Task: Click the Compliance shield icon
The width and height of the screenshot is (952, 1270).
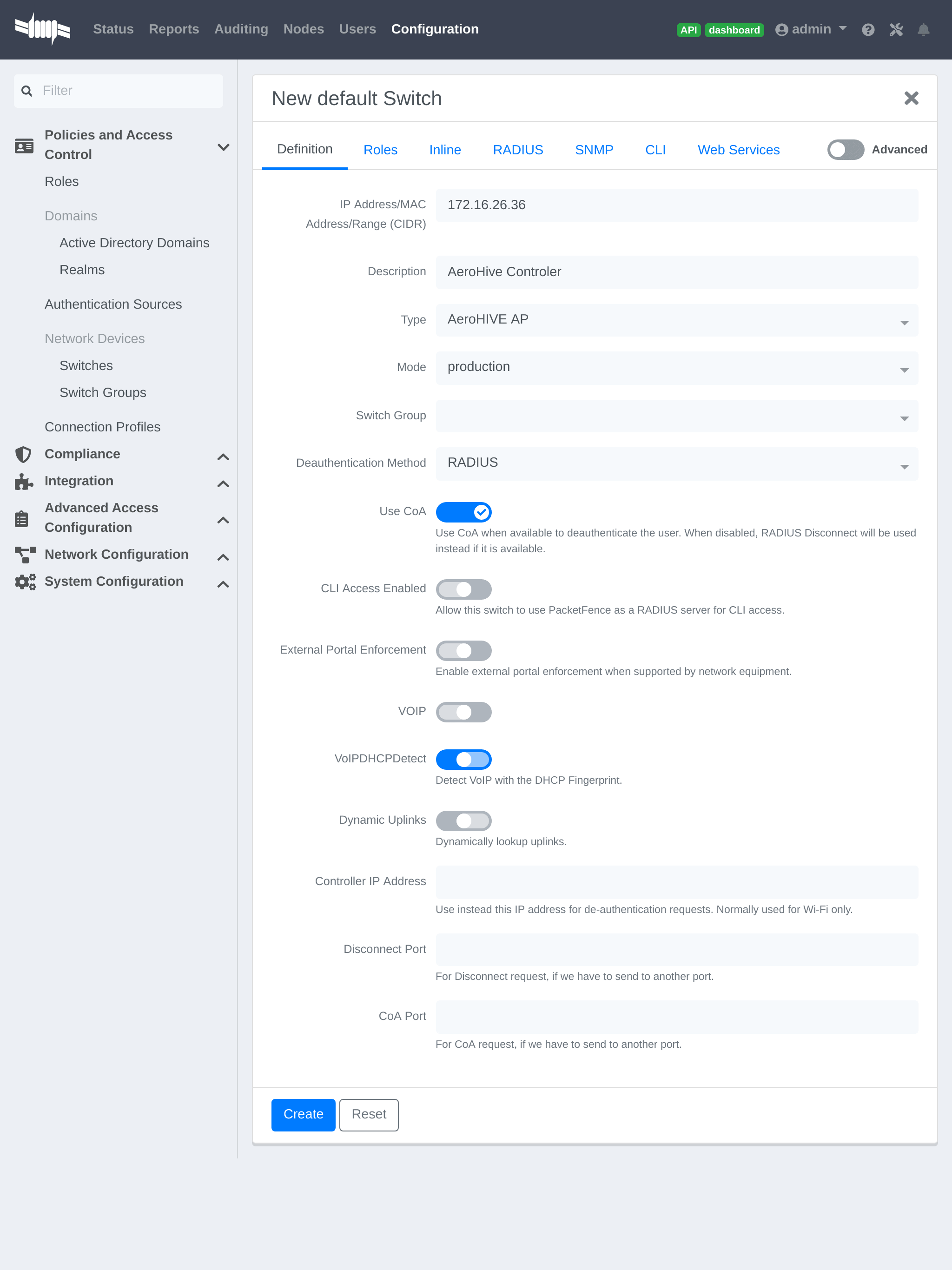Action: click(x=23, y=454)
